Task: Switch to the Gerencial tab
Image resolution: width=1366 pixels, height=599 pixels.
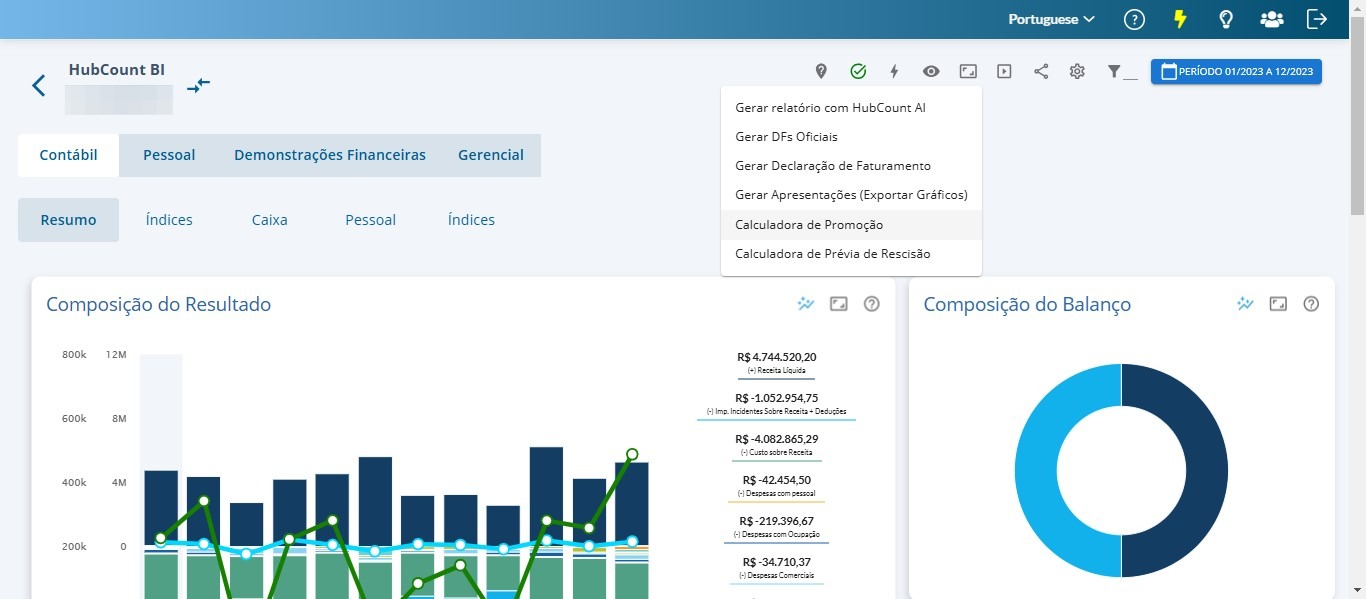Action: [491, 155]
